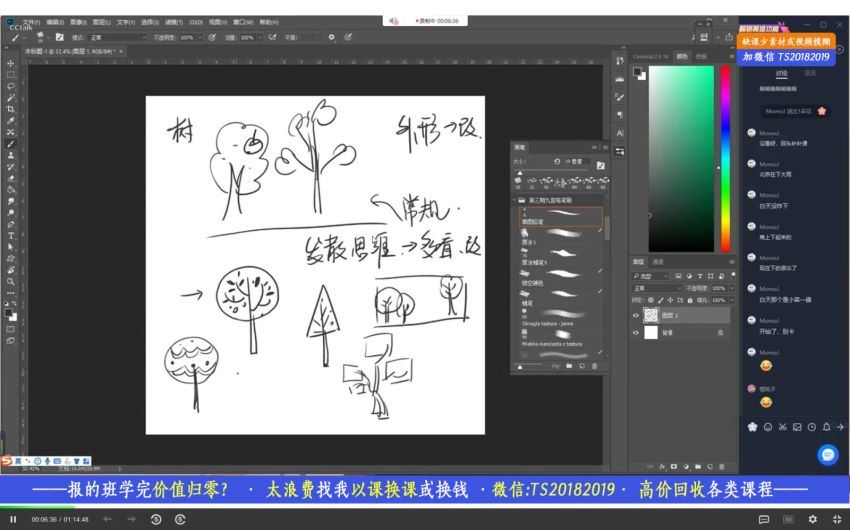Viewport: 850px width, 530px height.
Task: Select the Move tool
Action: coord(10,63)
